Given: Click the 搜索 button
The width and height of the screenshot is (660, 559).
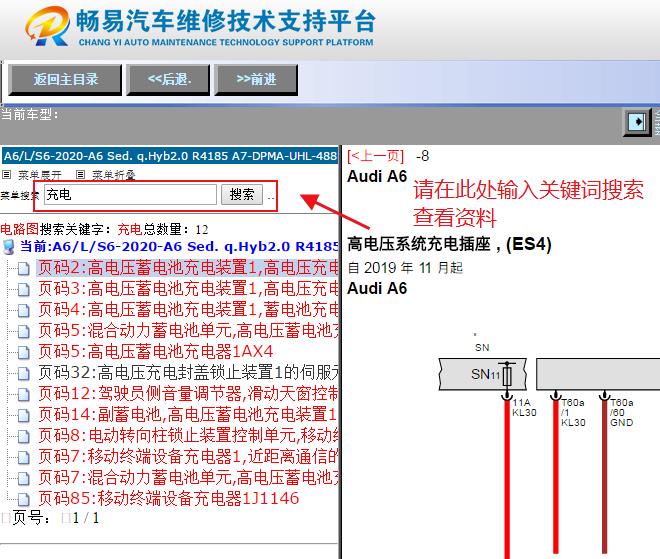Looking at the screenshot, I should click(242, 194).
